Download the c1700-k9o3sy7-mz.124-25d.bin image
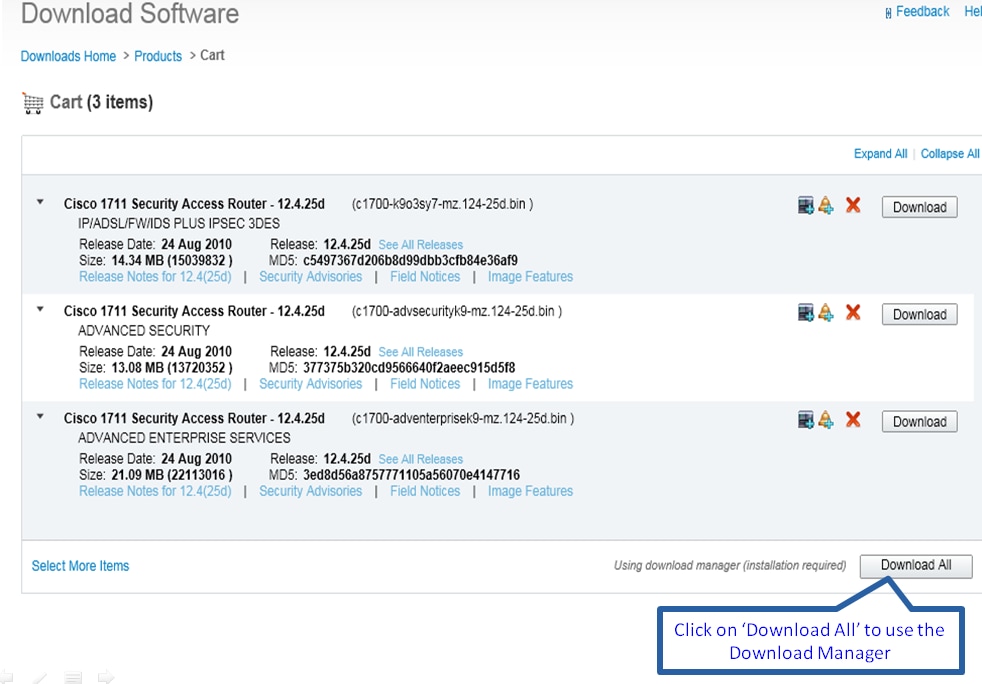 [919, 207]
